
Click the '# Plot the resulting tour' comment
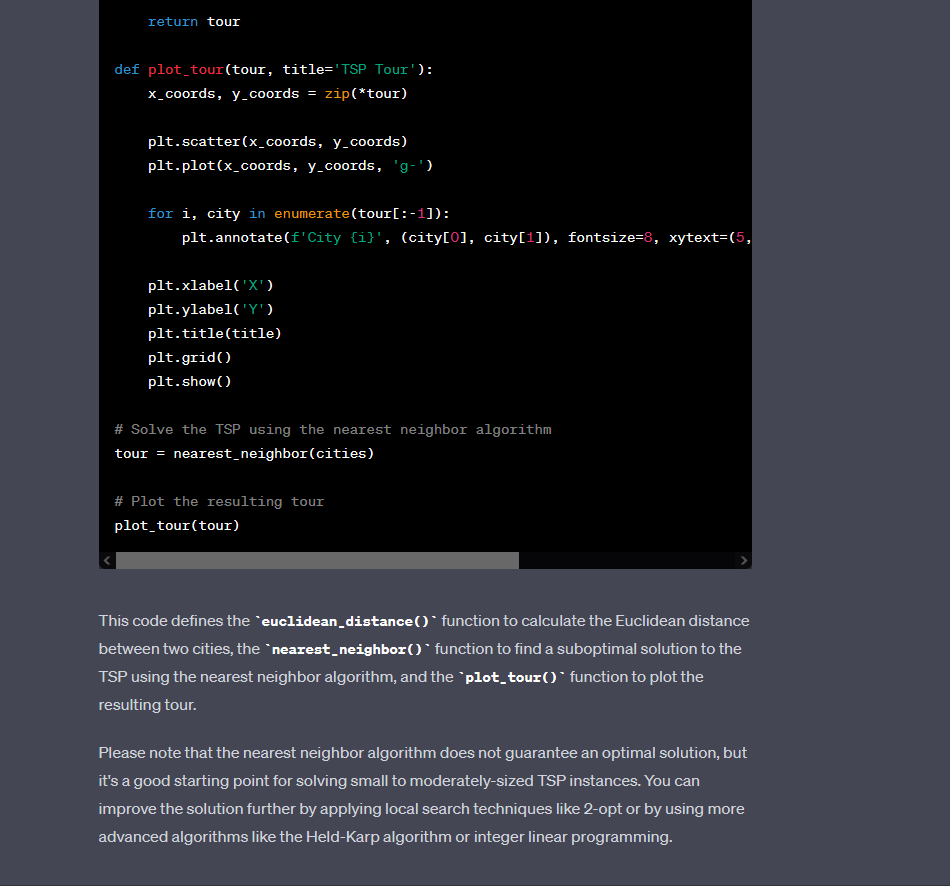[x=219, y=502]
